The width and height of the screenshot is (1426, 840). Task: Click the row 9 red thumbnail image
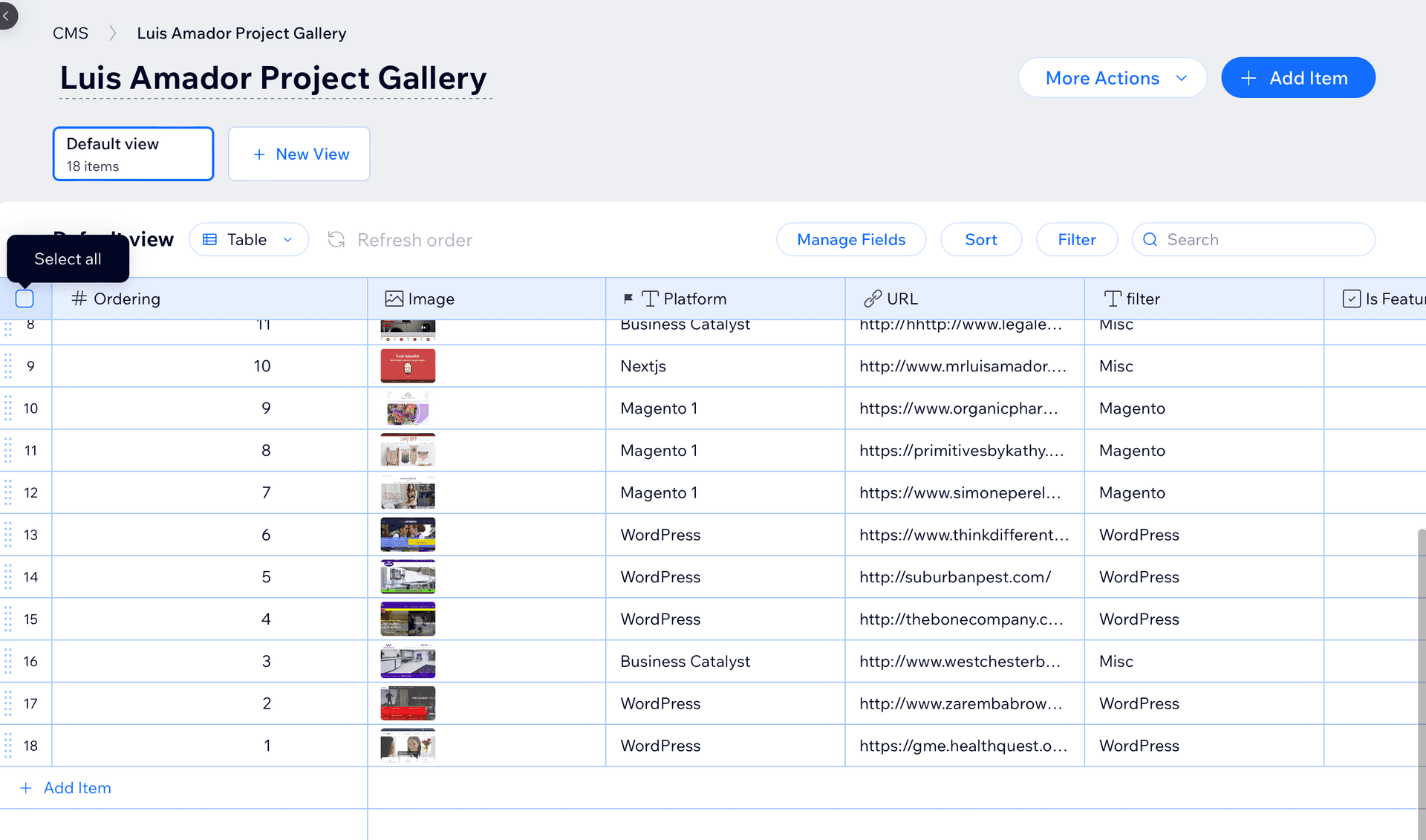coord(408,366)
